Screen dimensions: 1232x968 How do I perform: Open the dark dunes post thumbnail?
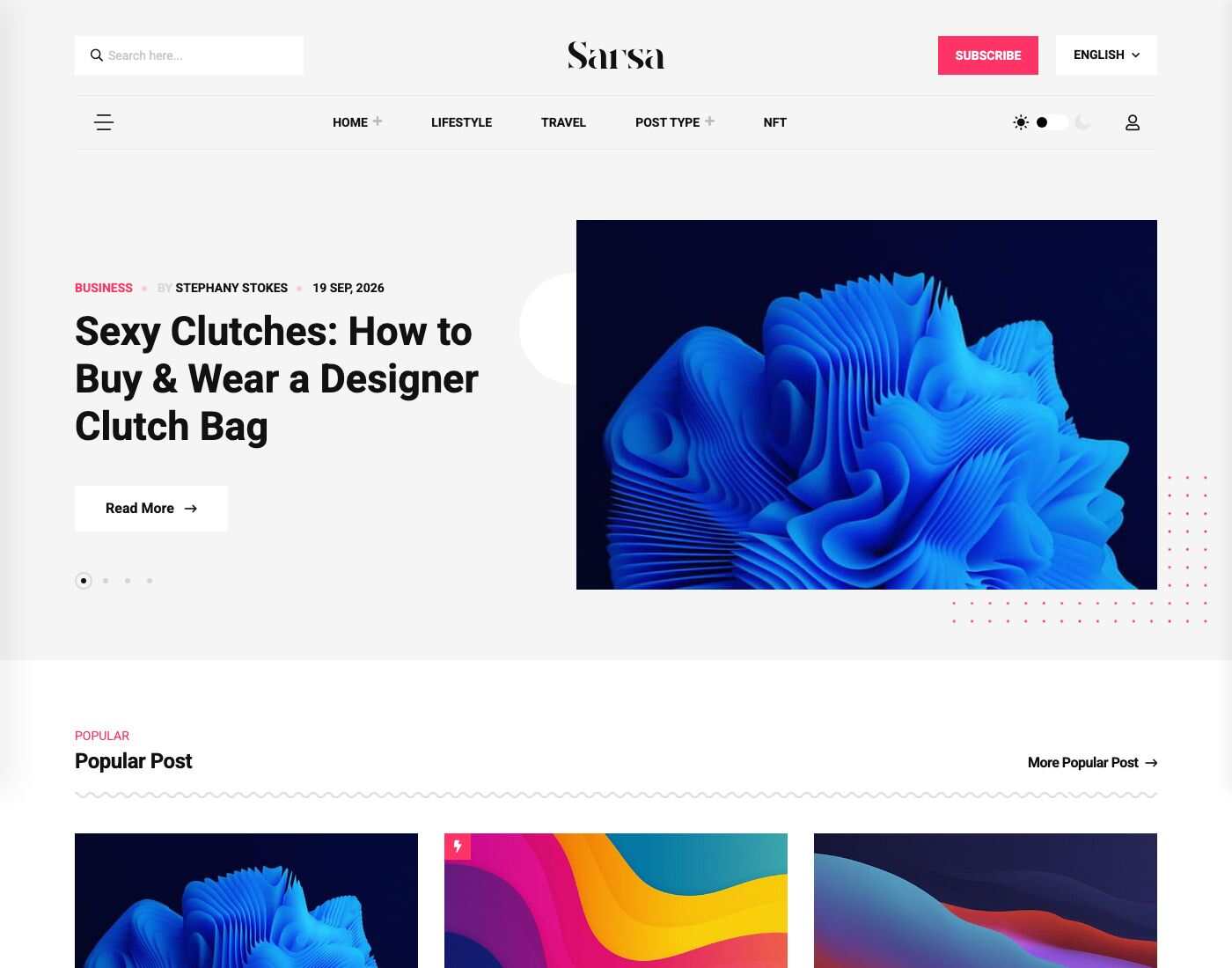[x=986, y=900]
